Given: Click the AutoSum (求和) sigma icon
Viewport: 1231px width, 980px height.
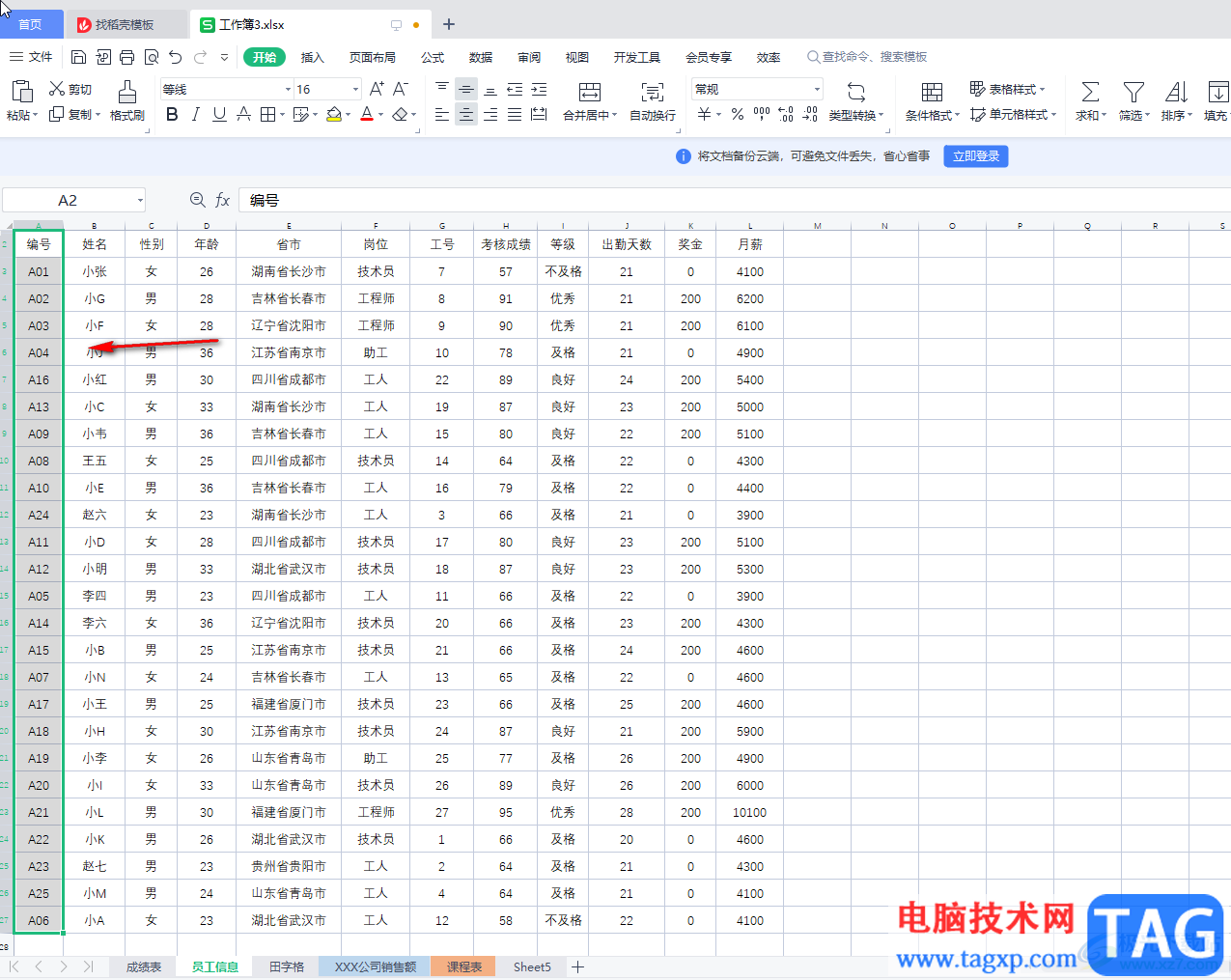Looking at the screenshot, I should pos(1090,92).
